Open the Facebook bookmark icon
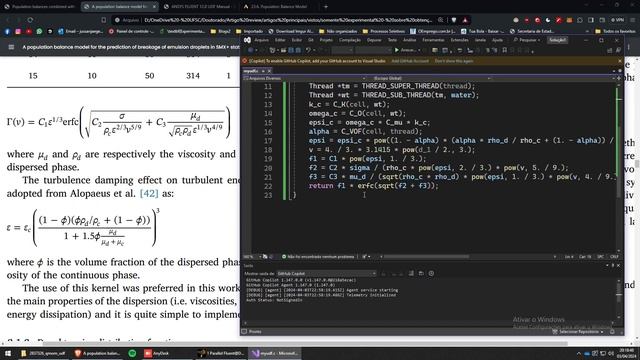This screenshot has width=640, height=360. pos(7,31)
